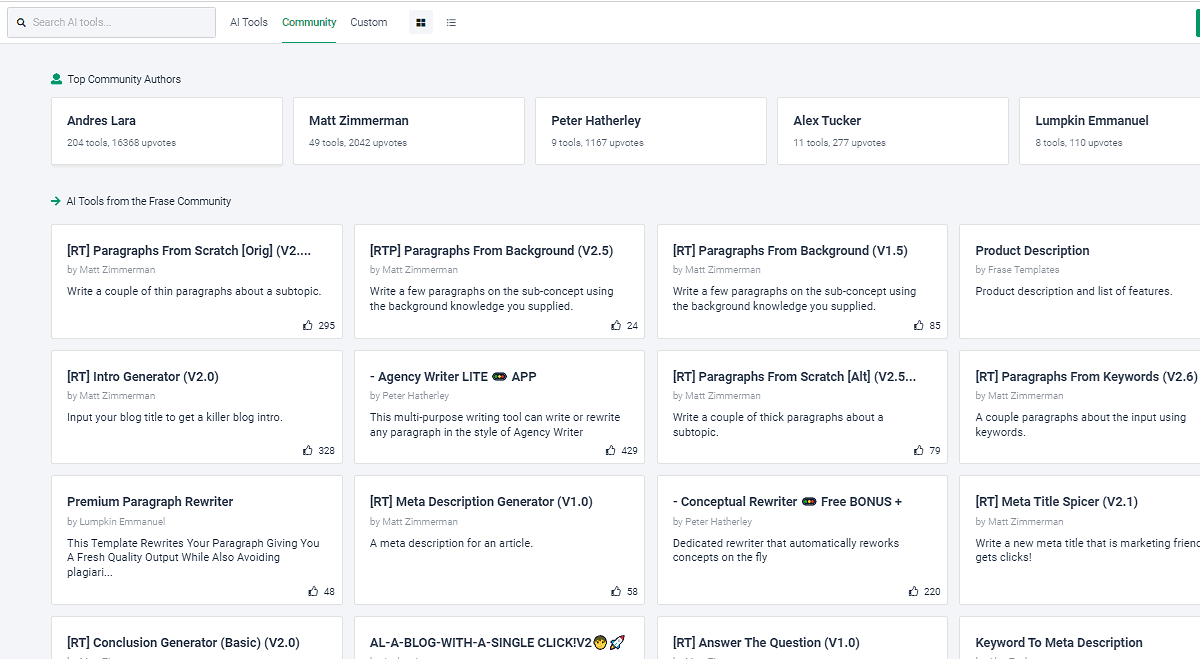Upvote the Product Description template
Image resolution: width=1200 pixels, height=659 pixels.
pos(1193,325)
